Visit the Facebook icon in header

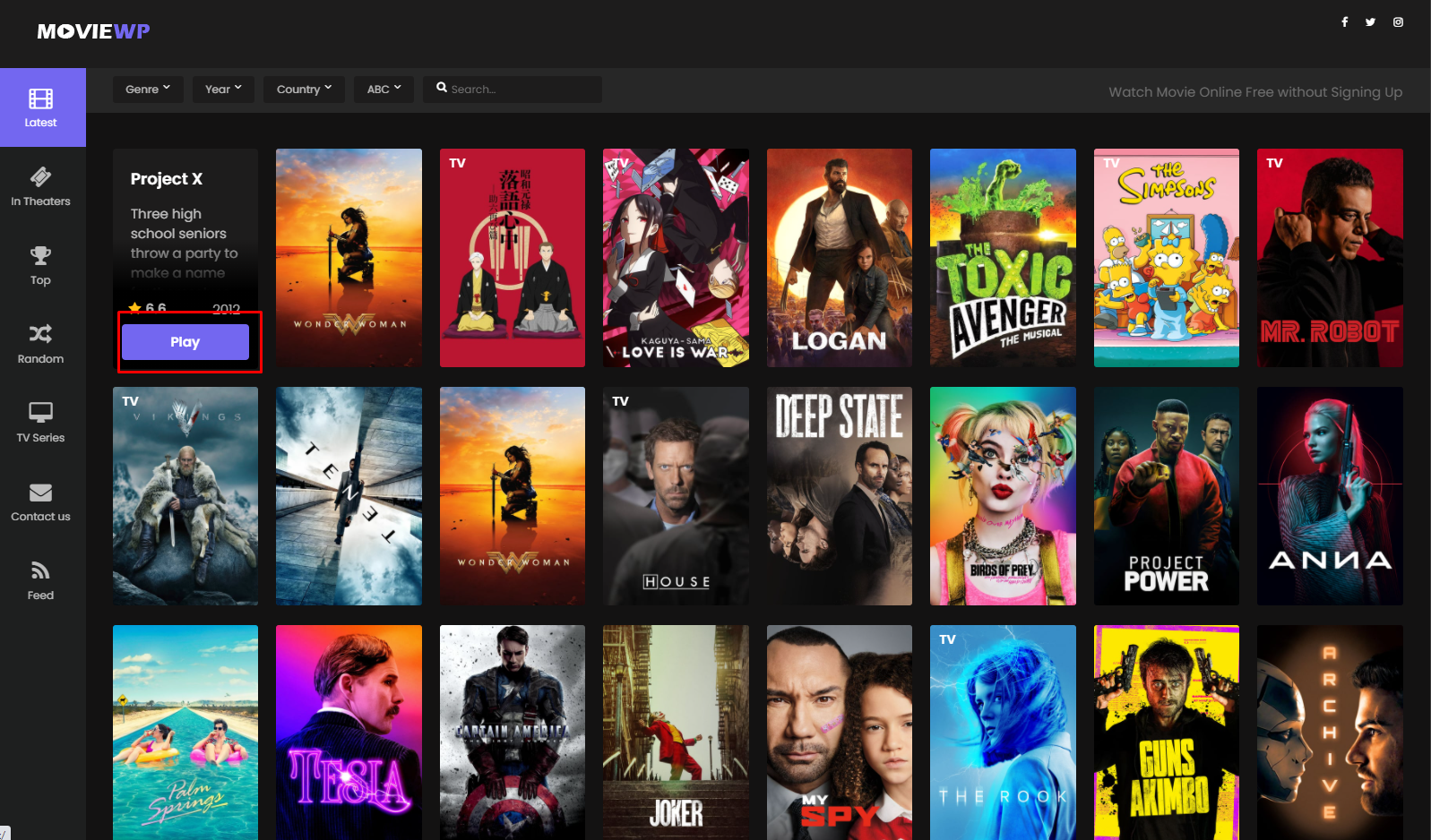pyautogui.click(x=1344, y=22)
